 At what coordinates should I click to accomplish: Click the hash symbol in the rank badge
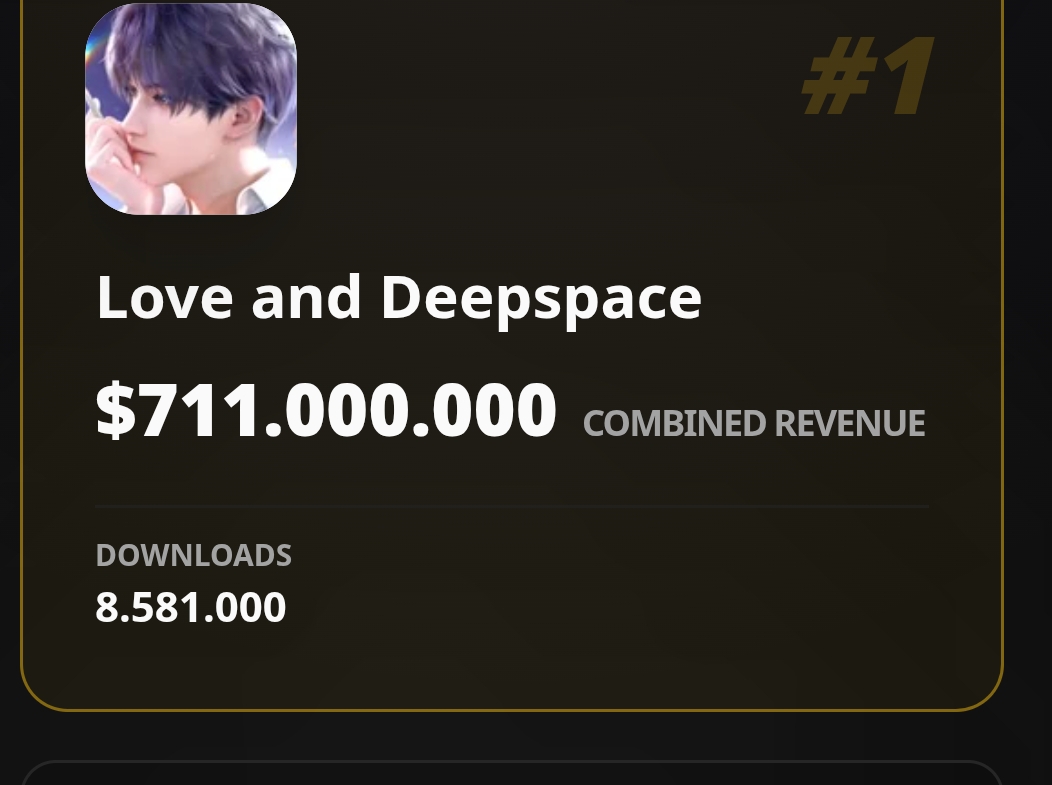841,76
